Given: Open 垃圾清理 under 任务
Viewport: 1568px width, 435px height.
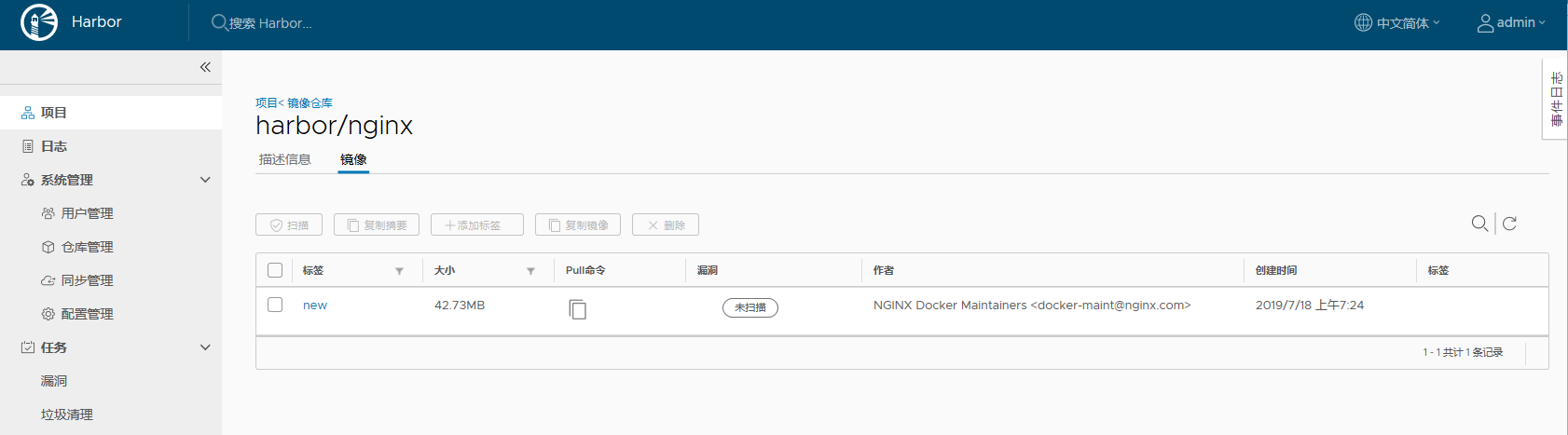Looking at the screenshot, I should pyautogui.click(x=67, y=415).
